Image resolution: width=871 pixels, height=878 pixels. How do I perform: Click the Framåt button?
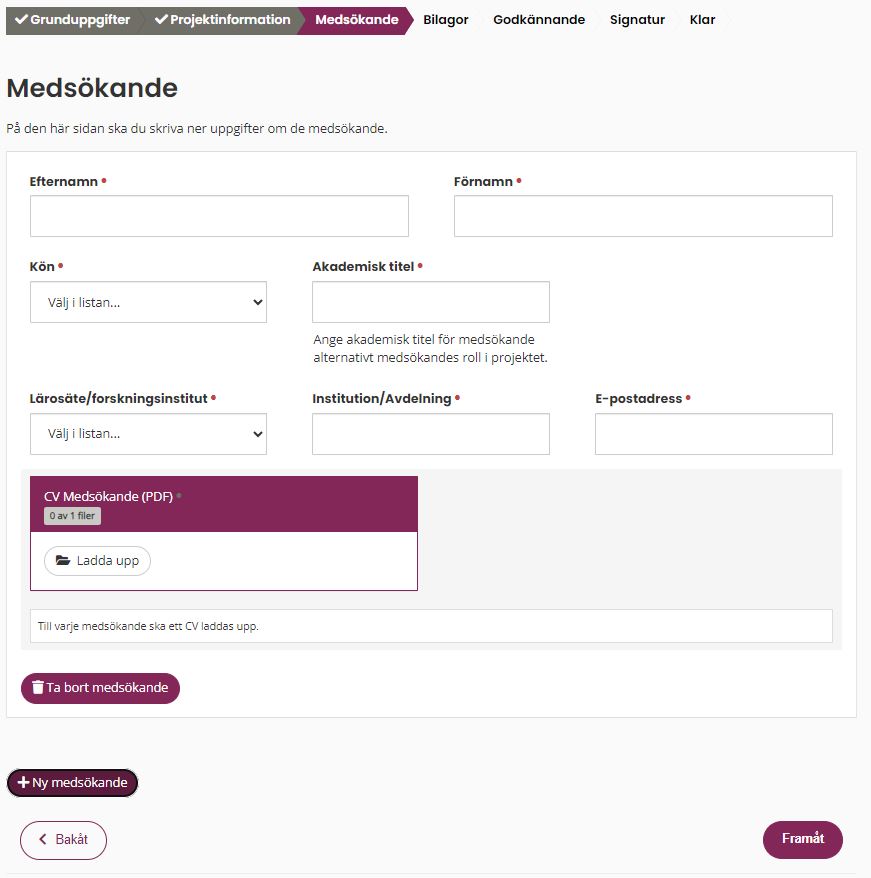[803, 839]
